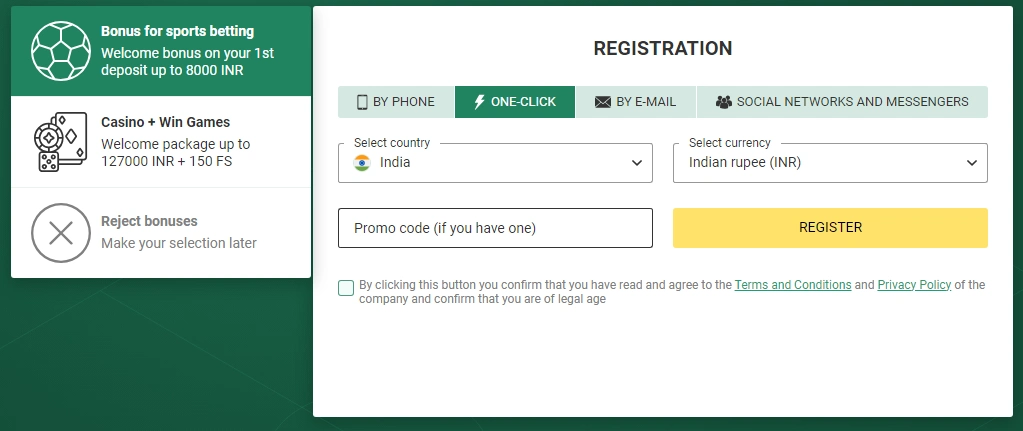Screen dimensions: 1023x431
Task: Click the lightning bolt One-Click icon
Action: (x=480, y=102)
